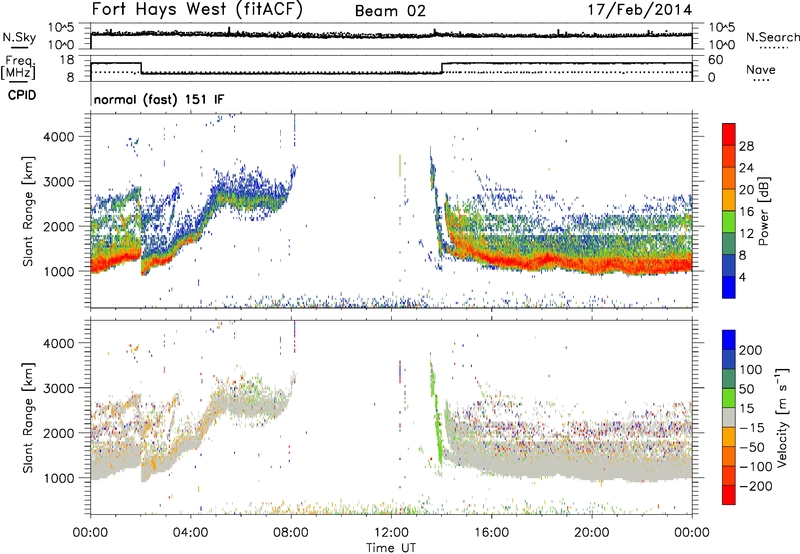The width and height of the screenshot is (800, 554).
Task: Click the date '17/Feb/2014'
Action: point(640,10)
